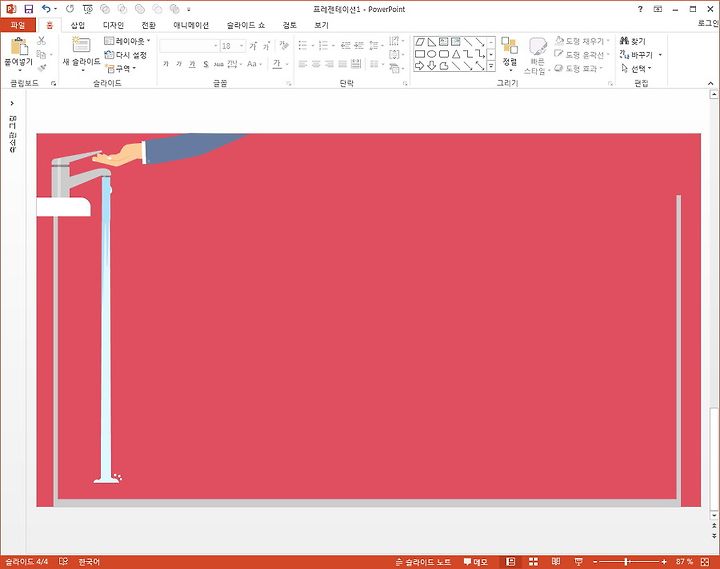720x569 pixels.
Task: Click into the font name box
Action: [x=189, y=46]
